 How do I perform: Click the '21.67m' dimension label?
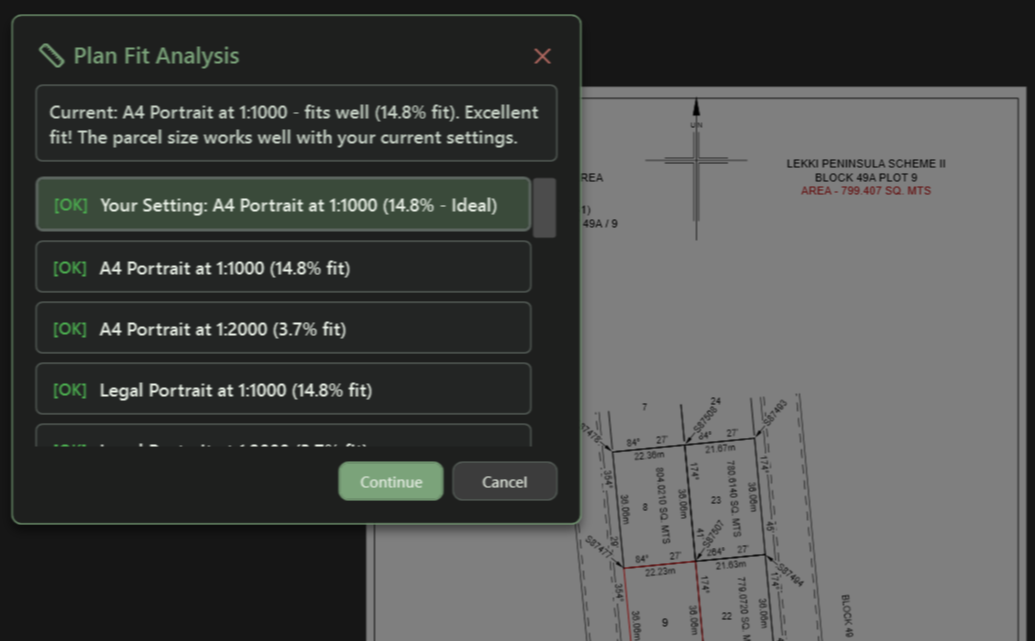(719, 448)
